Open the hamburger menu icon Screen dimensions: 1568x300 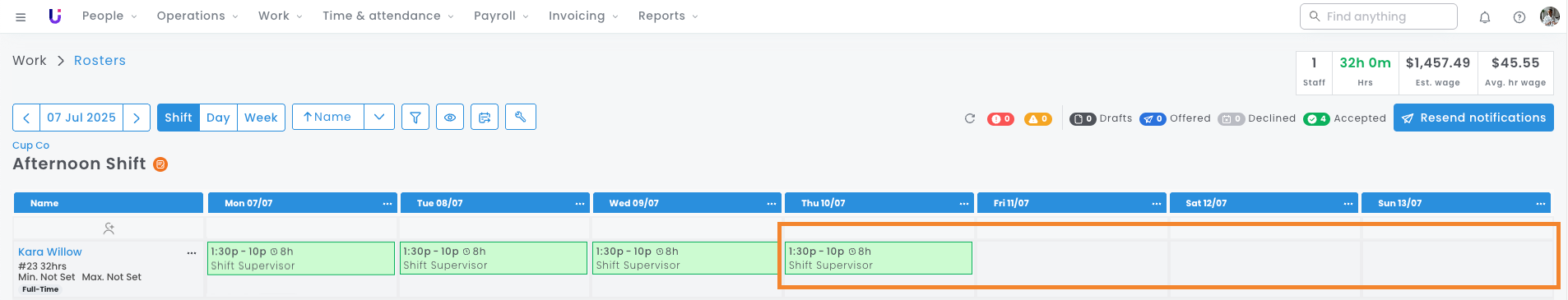pos(21,16)
